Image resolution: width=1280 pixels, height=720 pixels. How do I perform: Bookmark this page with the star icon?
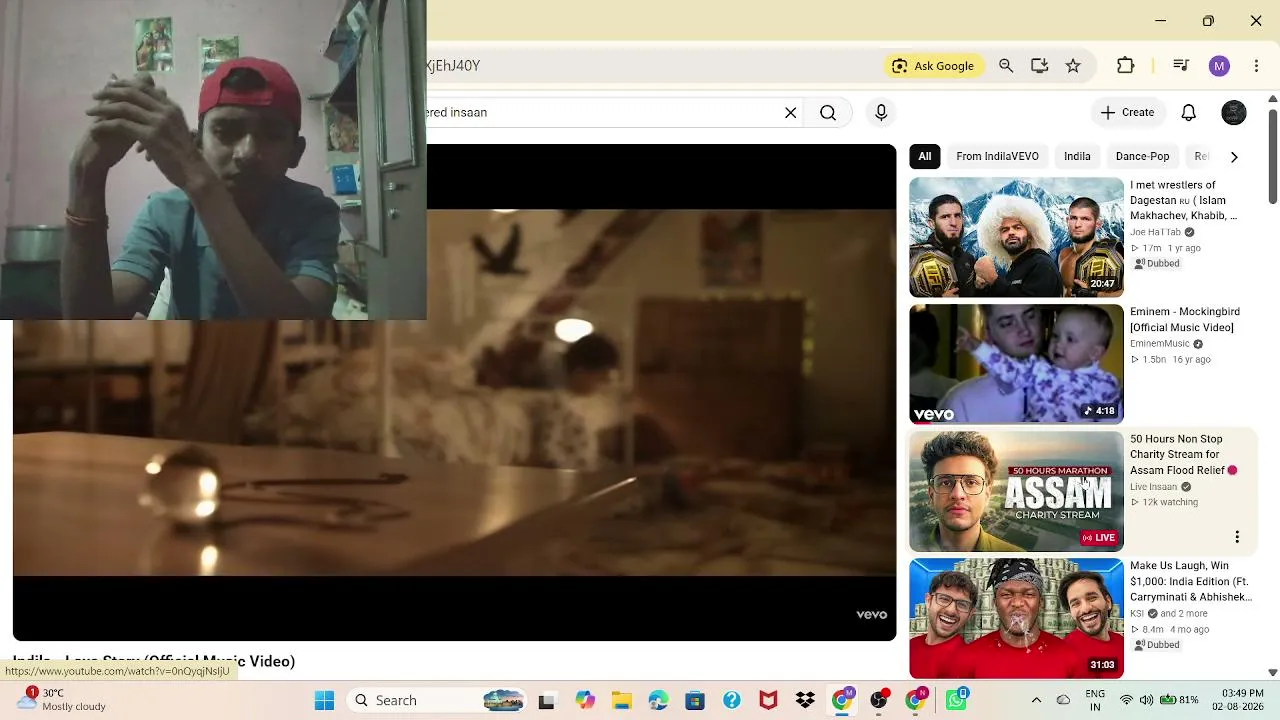pyautogui.click(x=1073, y=66)
